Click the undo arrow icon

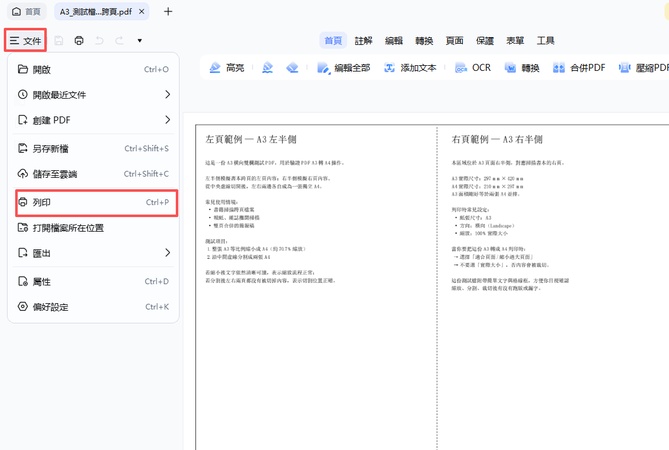99,41
